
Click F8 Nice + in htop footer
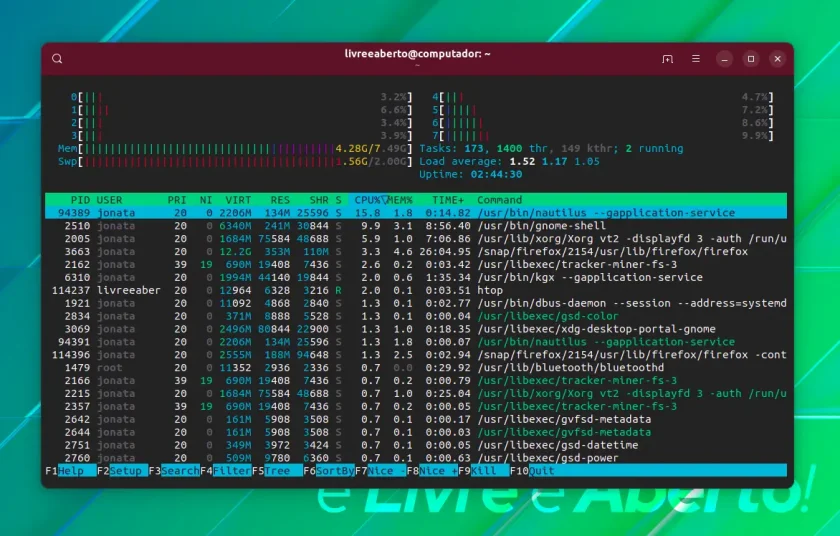pyautogui.click(x=432, y=471)
